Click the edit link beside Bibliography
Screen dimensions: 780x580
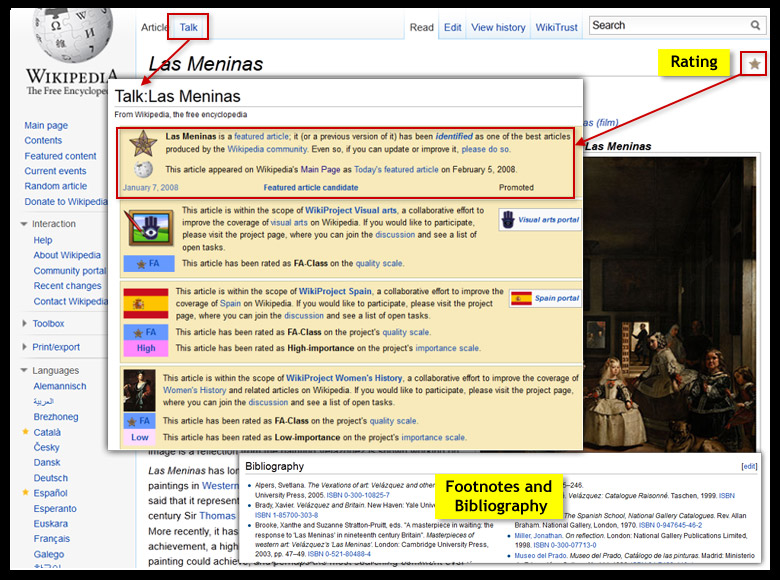pos(749,467)
